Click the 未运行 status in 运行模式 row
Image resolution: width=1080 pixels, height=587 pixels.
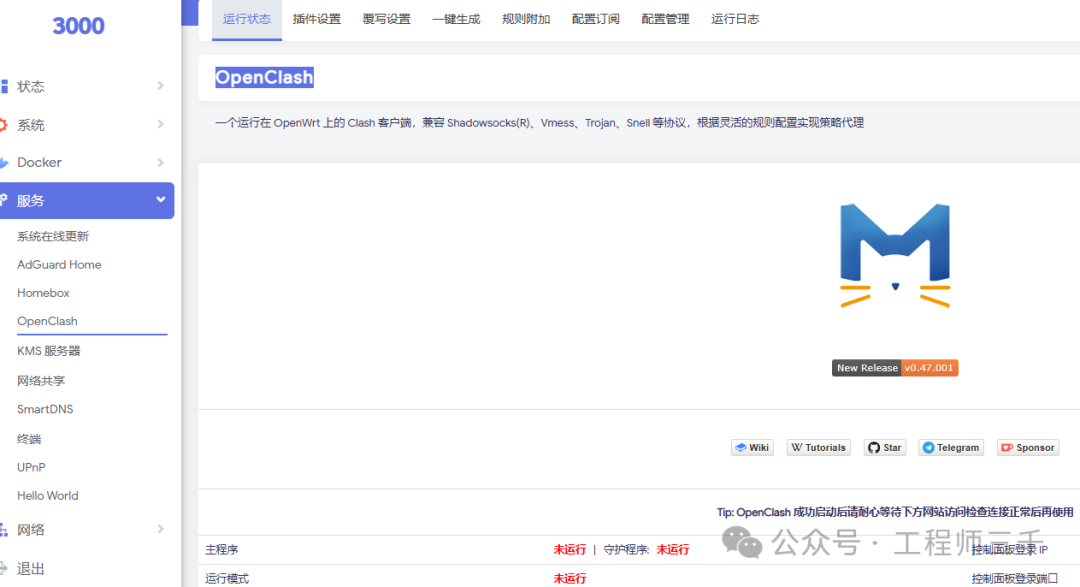click(x=570, y=579)
